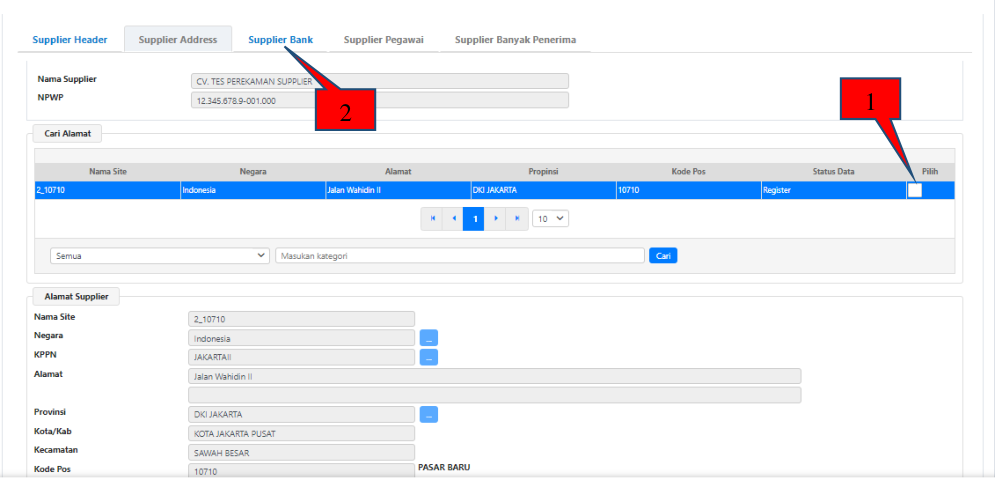This screenshot has width=995, height=480.
Task: Select the 2_10710 address row
Action: pos(400,190)
